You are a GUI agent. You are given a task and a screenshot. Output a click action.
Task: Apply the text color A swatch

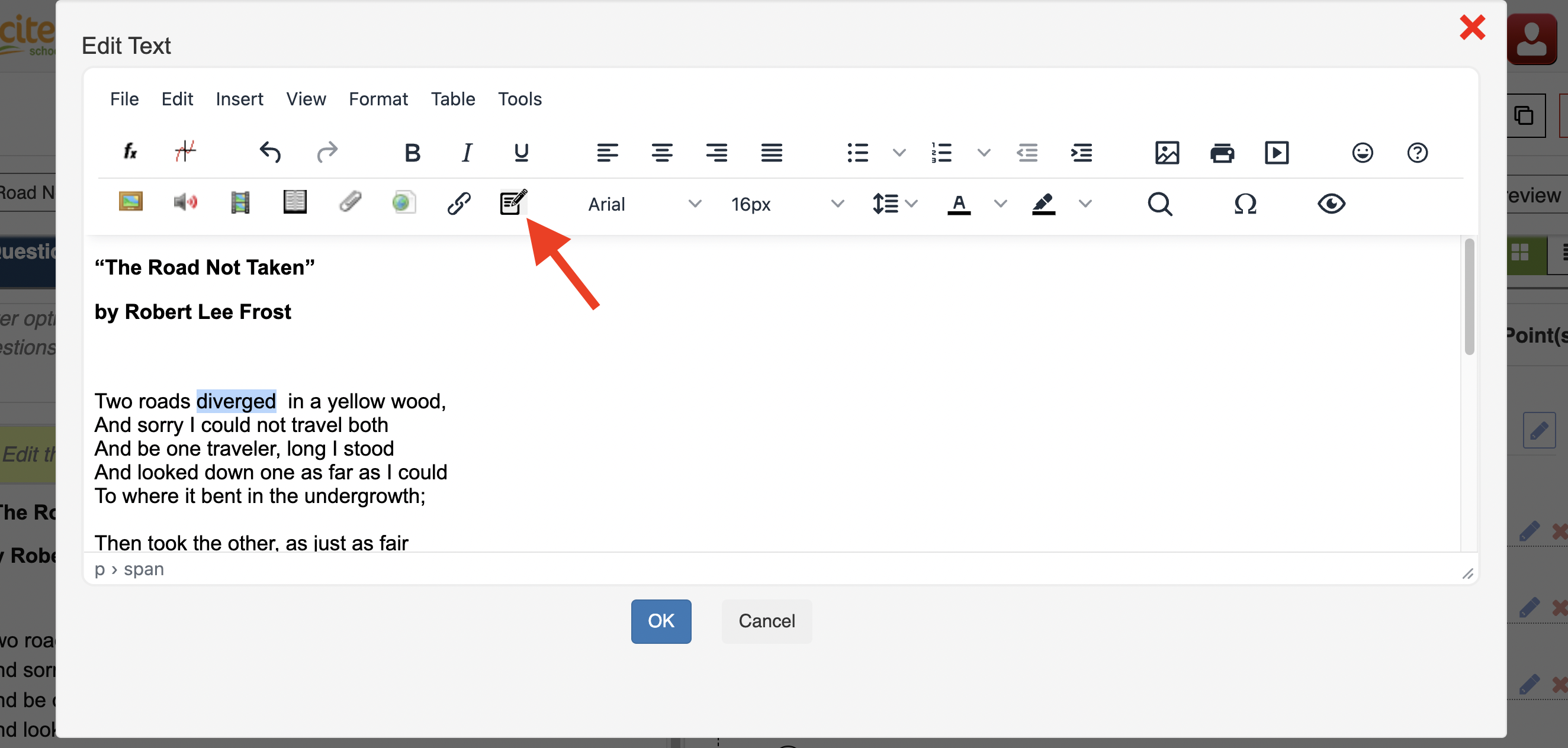959,204
